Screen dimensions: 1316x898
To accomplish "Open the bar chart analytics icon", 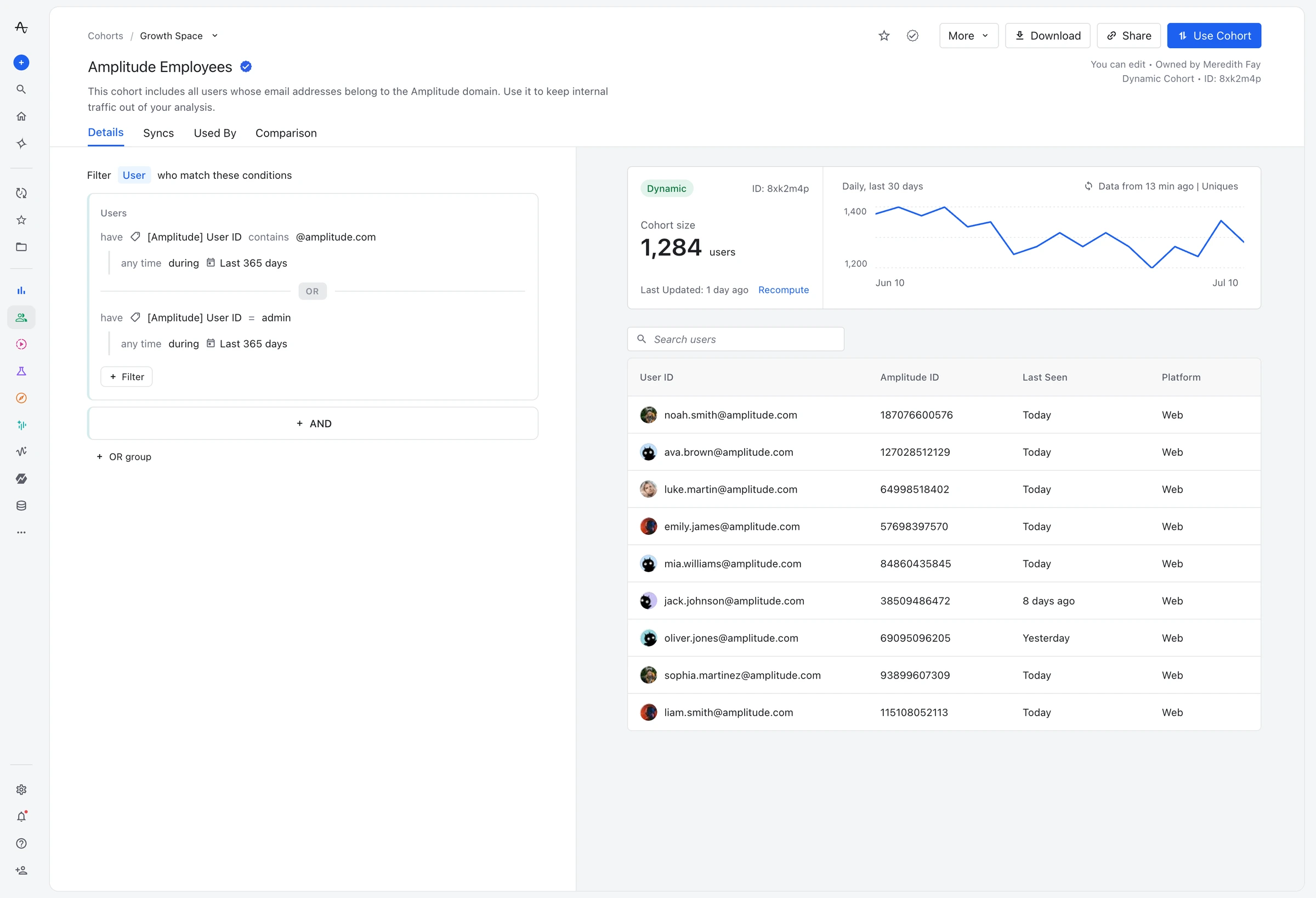I will tap(21, 291).
